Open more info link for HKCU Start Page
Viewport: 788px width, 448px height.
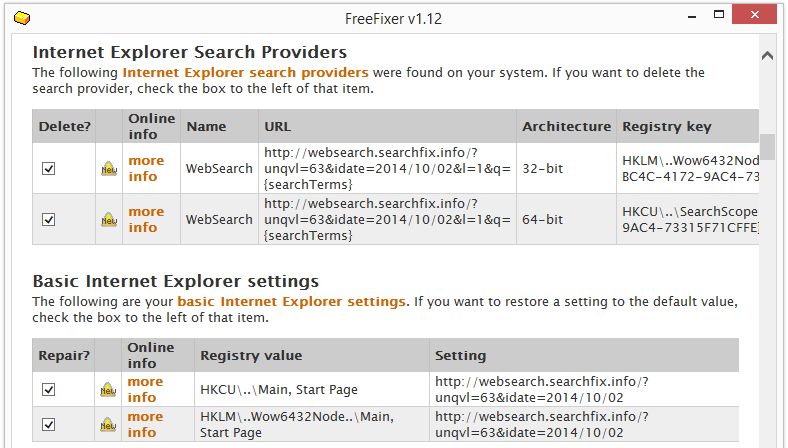[145, 389]
